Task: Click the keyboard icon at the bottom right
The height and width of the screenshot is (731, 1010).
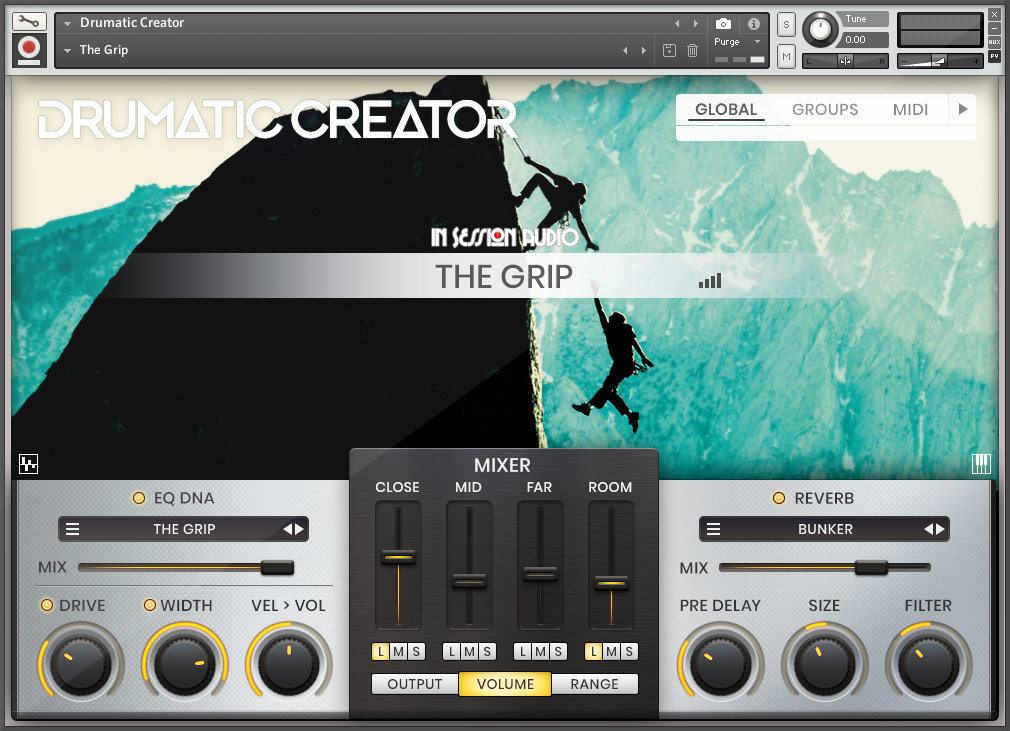Action: (x=981, y=463)
